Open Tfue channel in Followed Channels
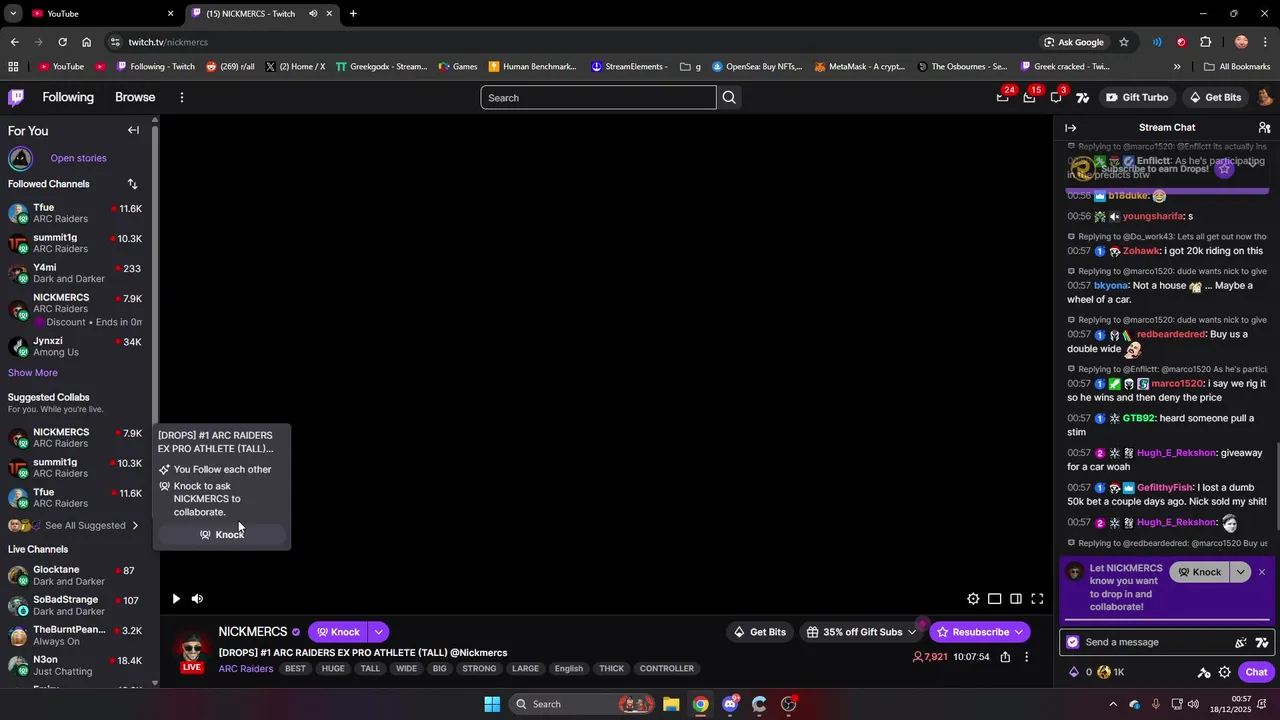This screenshot has width=1280, height=720. [75, 214]
